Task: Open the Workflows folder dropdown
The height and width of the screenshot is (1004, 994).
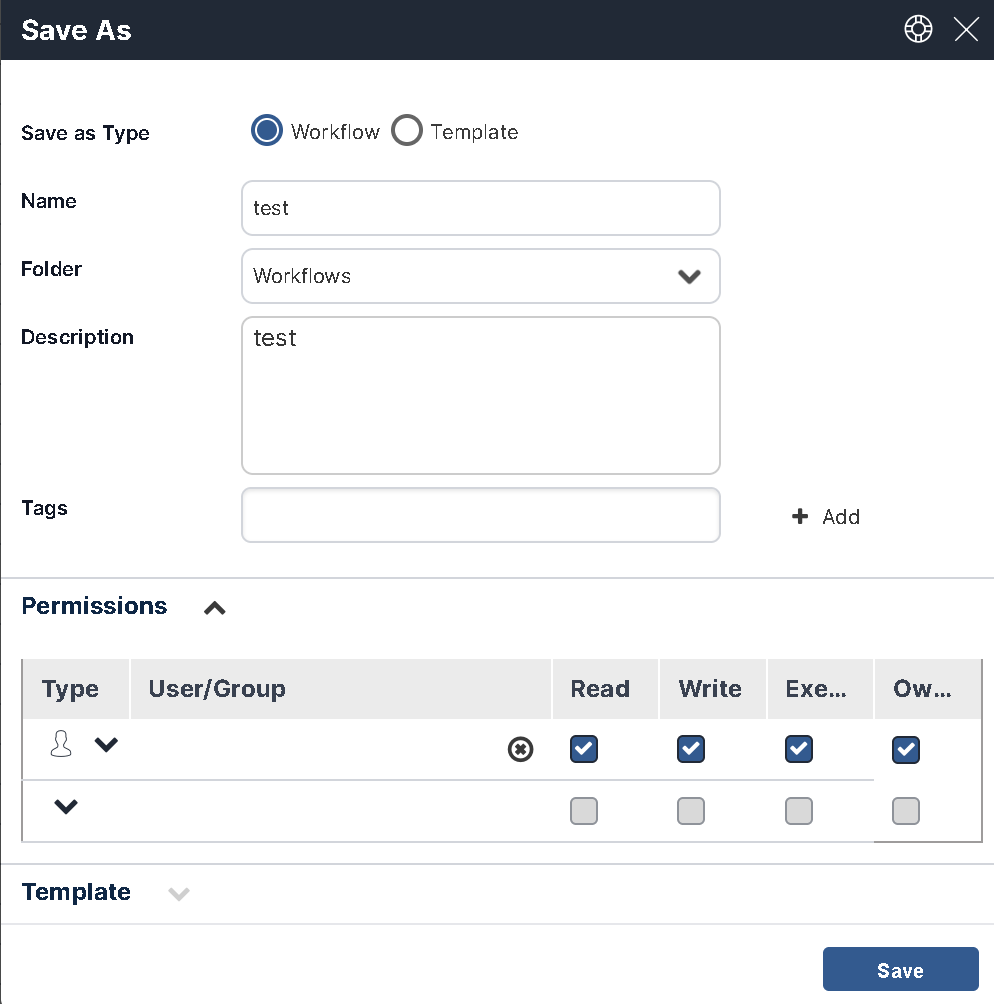Action: (480, 276)
